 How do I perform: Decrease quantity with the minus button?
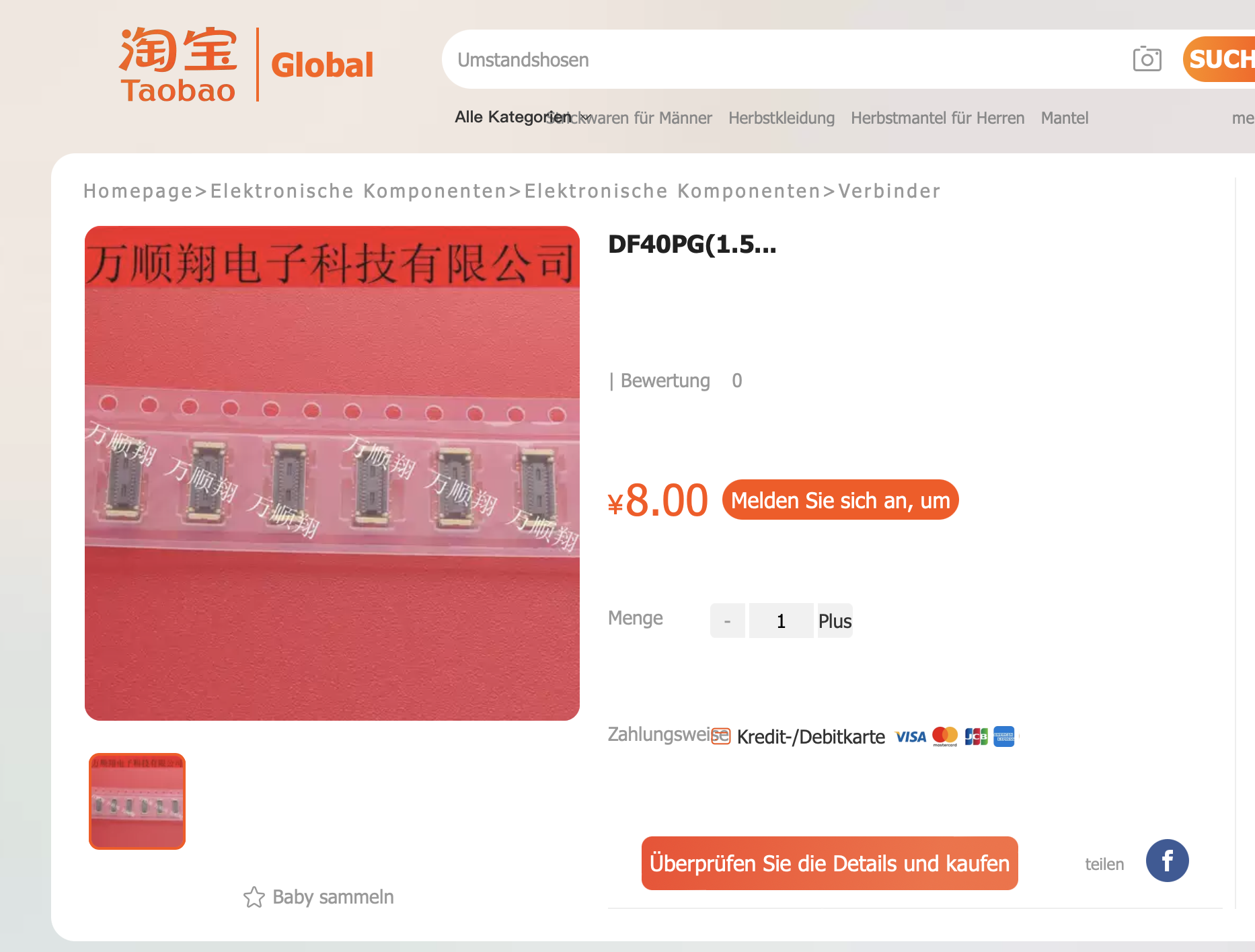coord(727,621)
